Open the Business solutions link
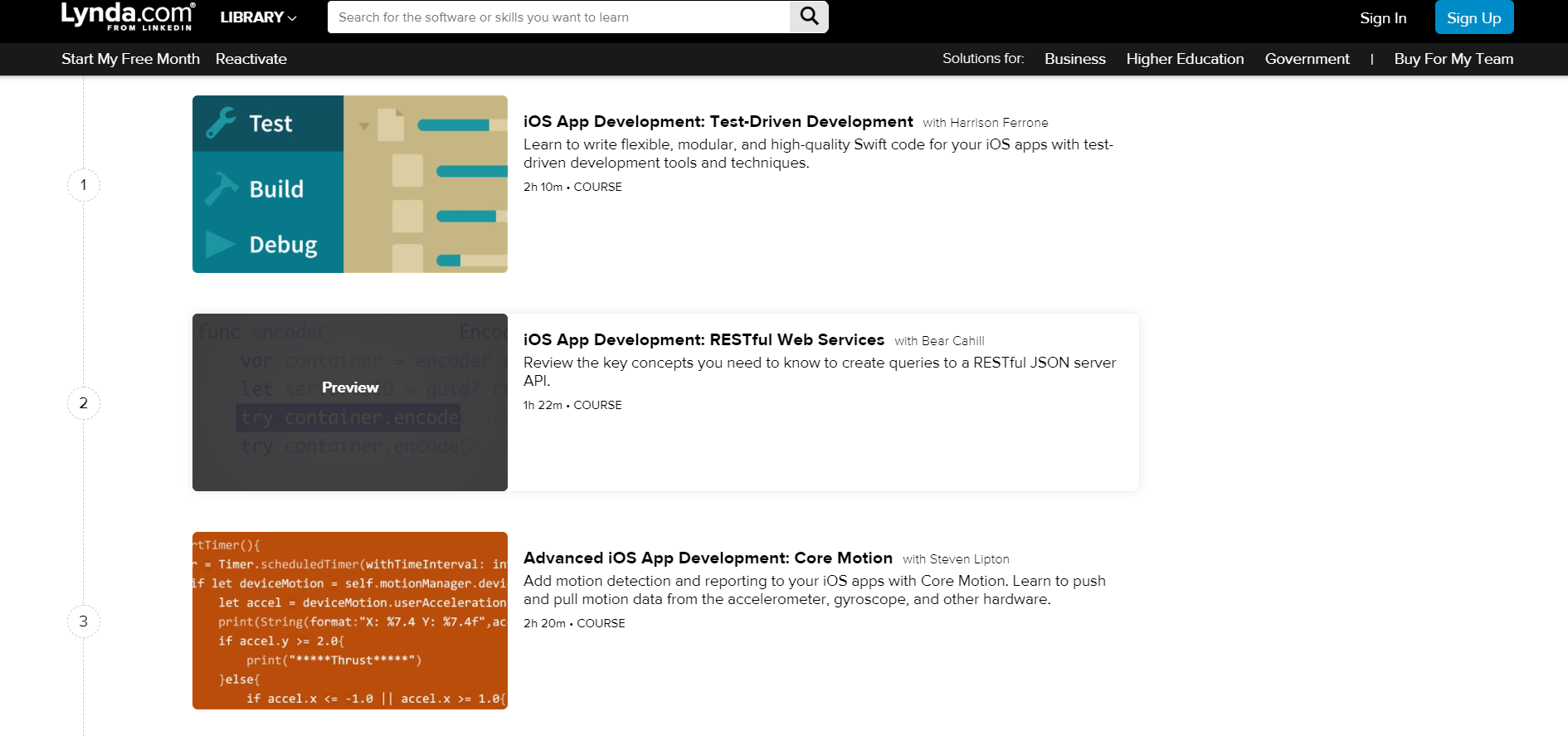The height and width of the screenshot is (736, 1568). pos(1075,59)
